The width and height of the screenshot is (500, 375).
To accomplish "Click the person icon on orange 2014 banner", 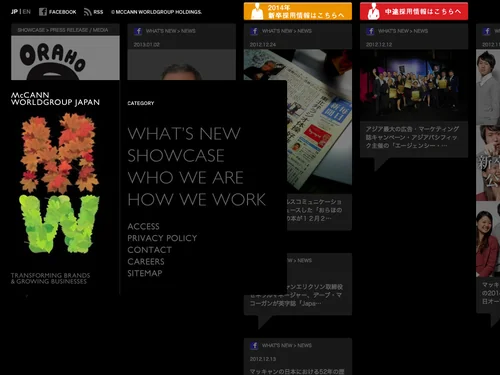I will click(257, 11).
